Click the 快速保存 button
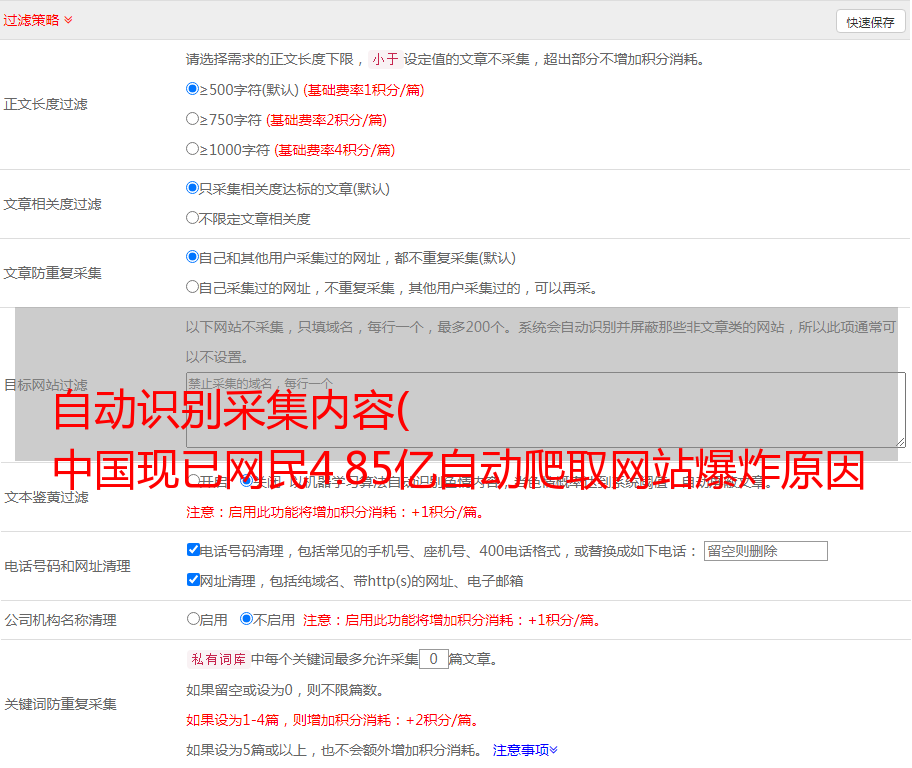 coord(870,22)
